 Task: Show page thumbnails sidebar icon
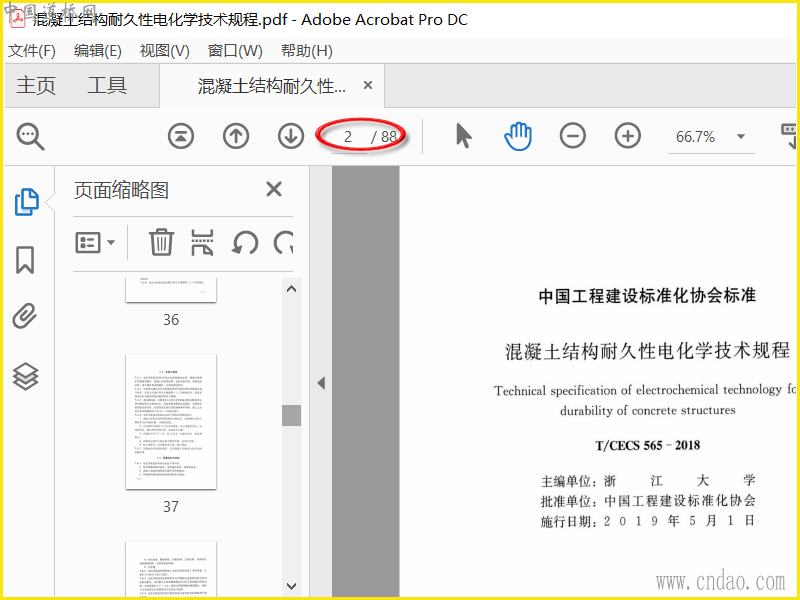26,202
